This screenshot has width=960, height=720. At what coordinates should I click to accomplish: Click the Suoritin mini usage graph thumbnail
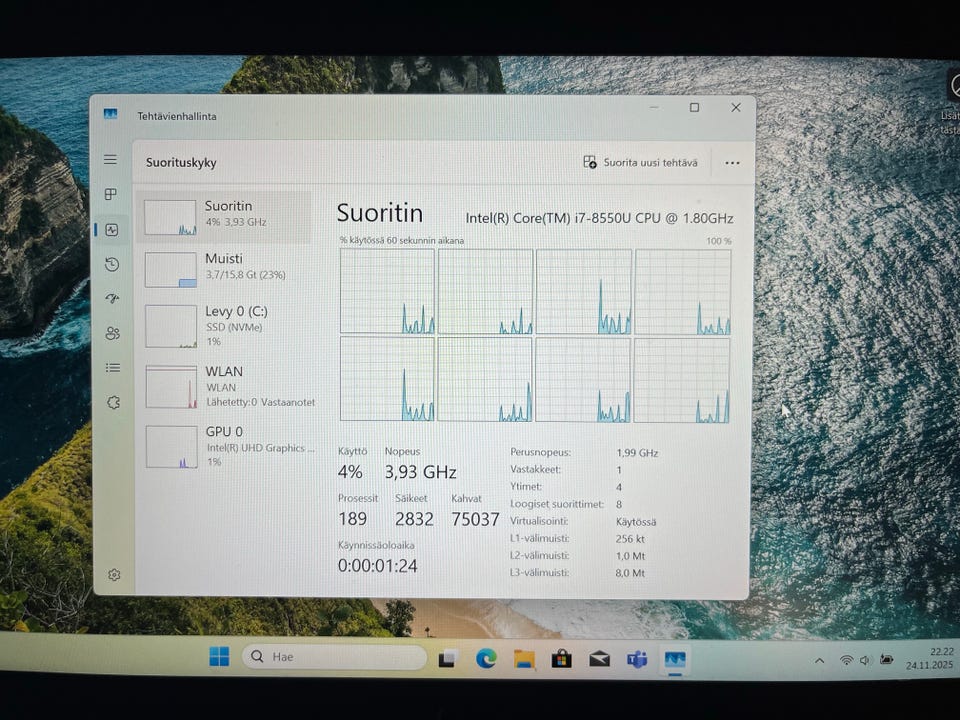click(170, 217)
